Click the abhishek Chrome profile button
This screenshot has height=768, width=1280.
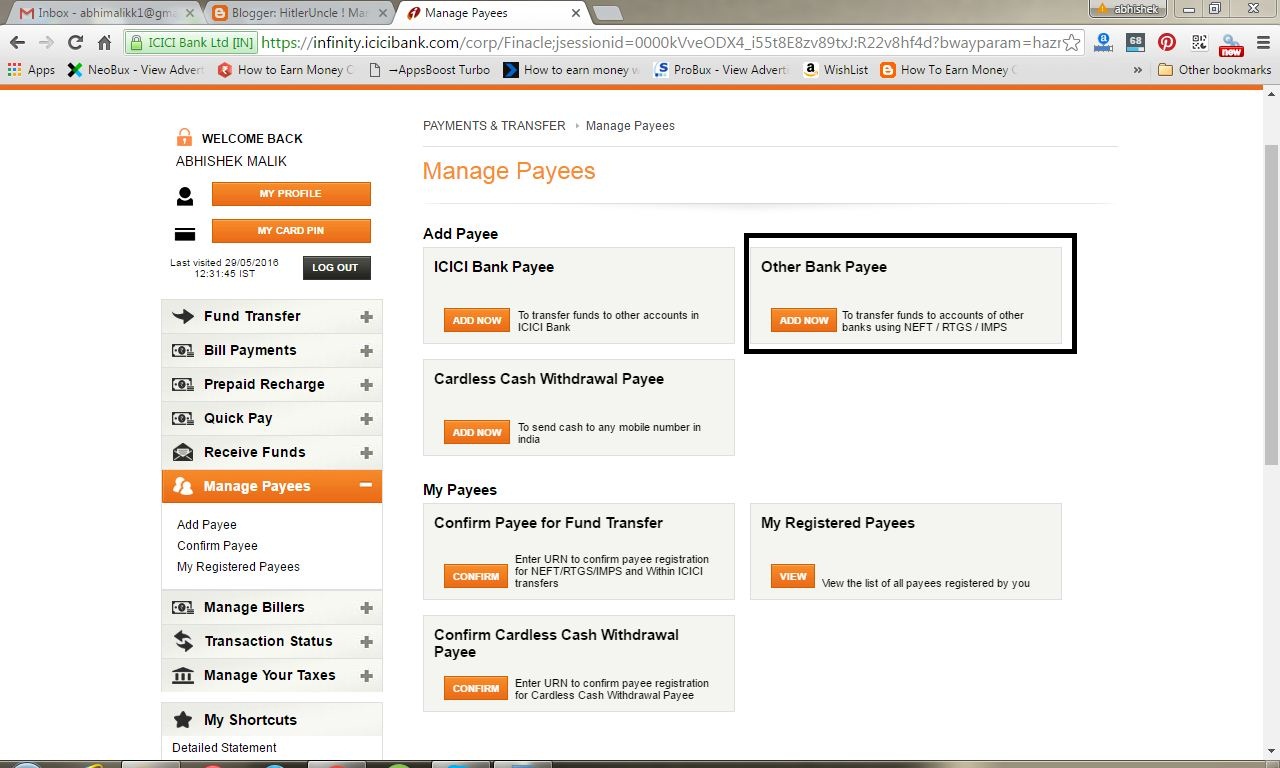click(x=1128, y=9)
